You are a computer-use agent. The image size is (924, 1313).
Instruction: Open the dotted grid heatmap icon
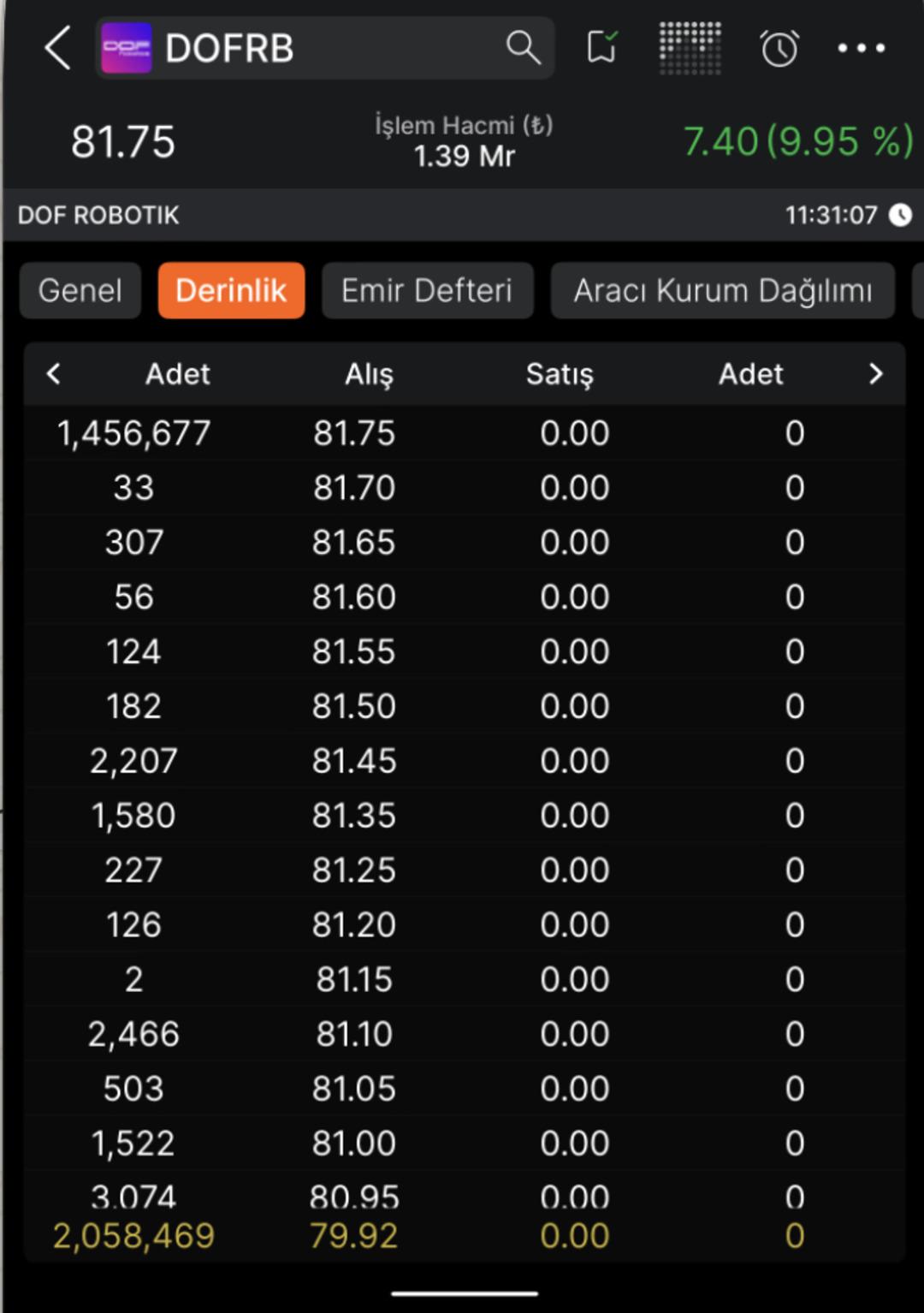coord(690,48)
